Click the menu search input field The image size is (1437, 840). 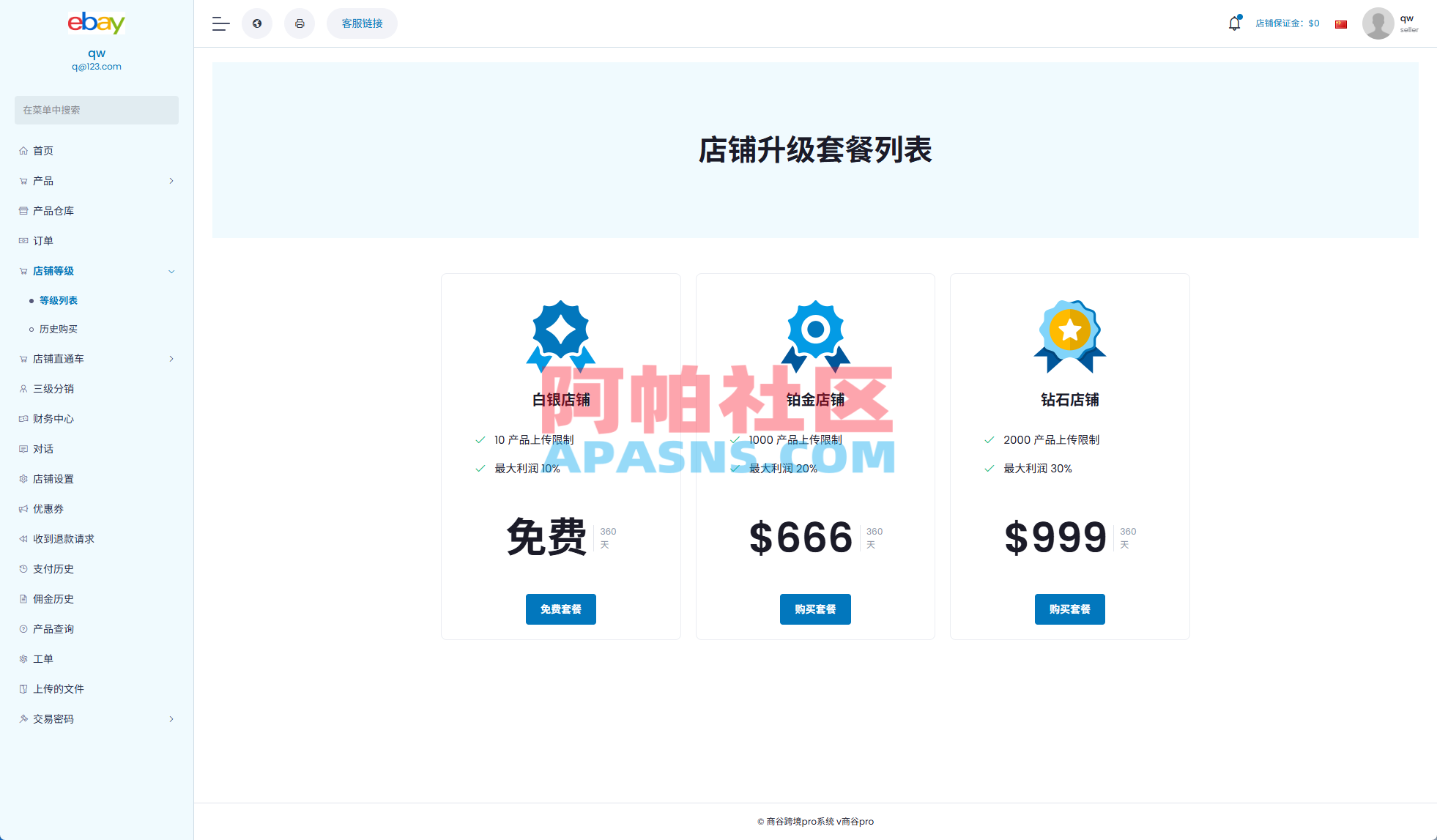point(96,110)
